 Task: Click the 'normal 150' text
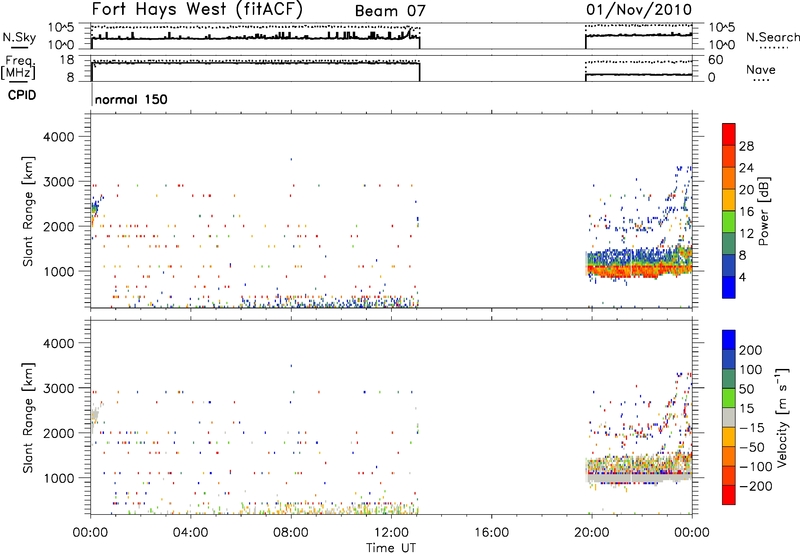(131, 99)
